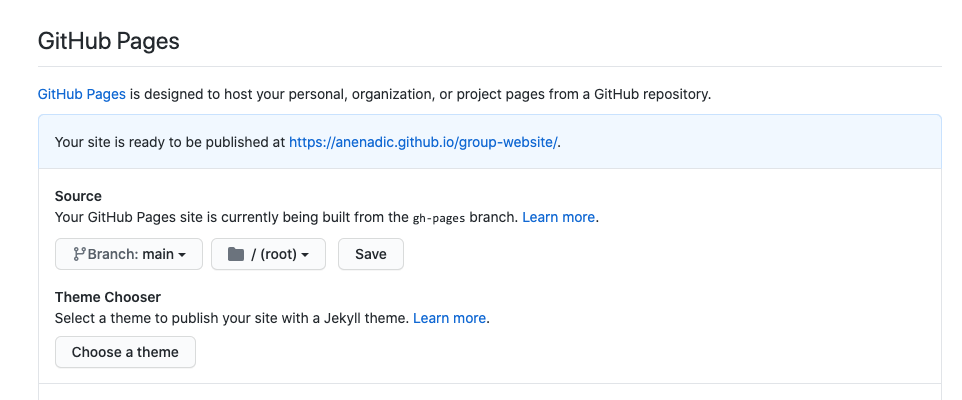Click the folder icon in root selector
The width and height of the screenshot is (962, 400).
click(x=236, y=254)
